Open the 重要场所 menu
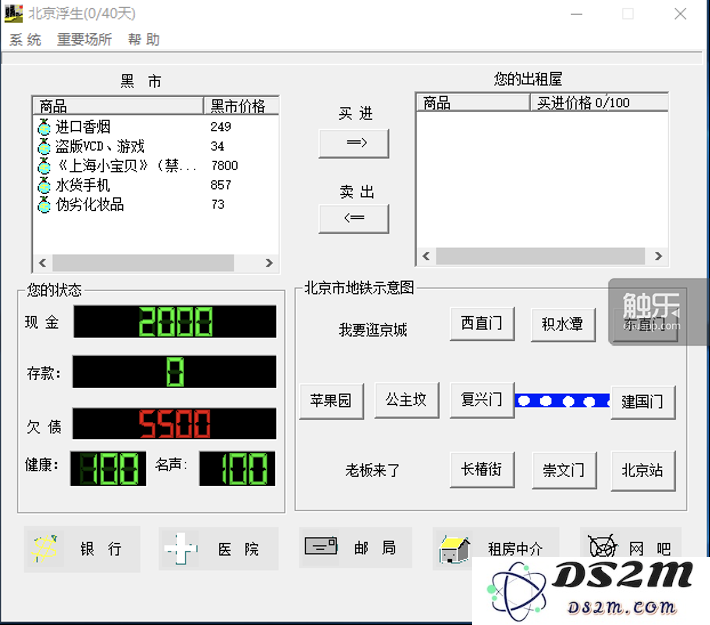The height and width of the screenshot is (625, 710). (x=84, y=40)
